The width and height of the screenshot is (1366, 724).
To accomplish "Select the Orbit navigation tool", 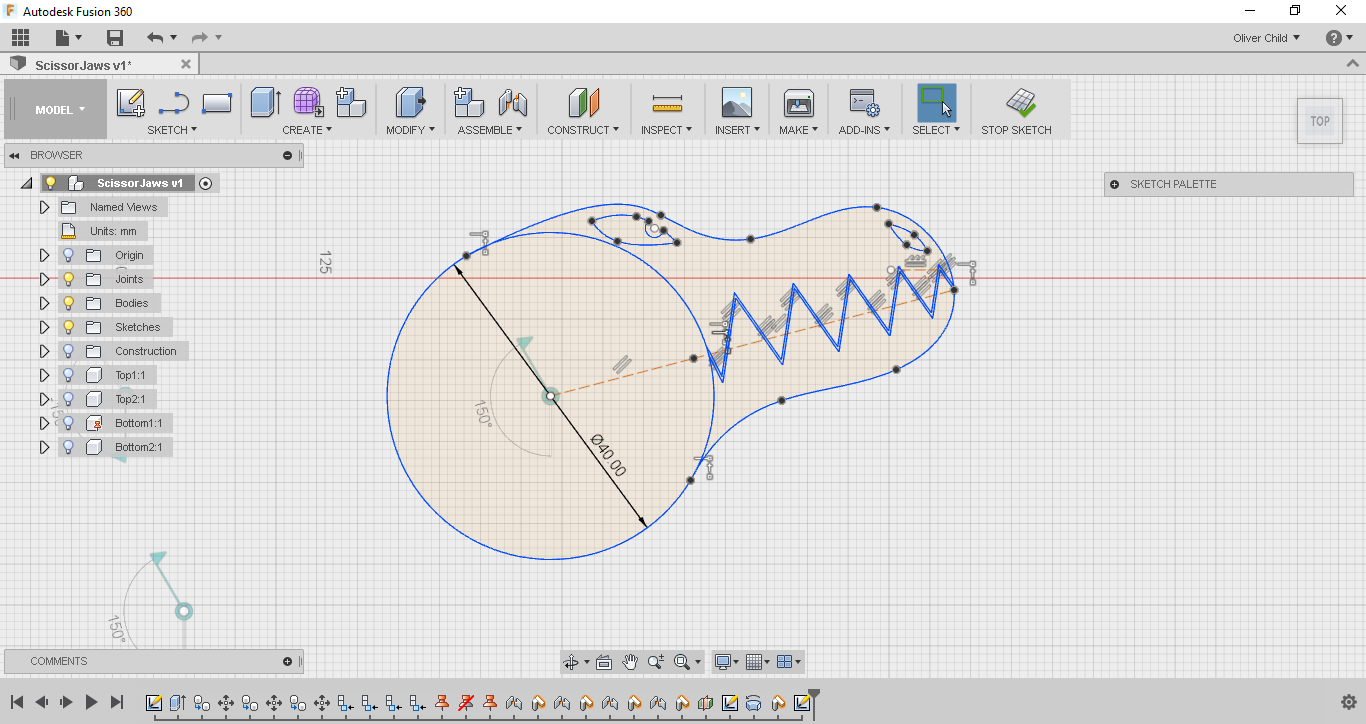I will [571, 662].
